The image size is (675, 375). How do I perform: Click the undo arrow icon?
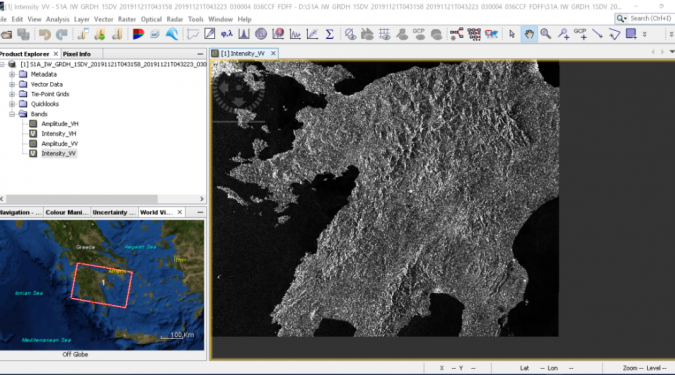coord(44,34)
